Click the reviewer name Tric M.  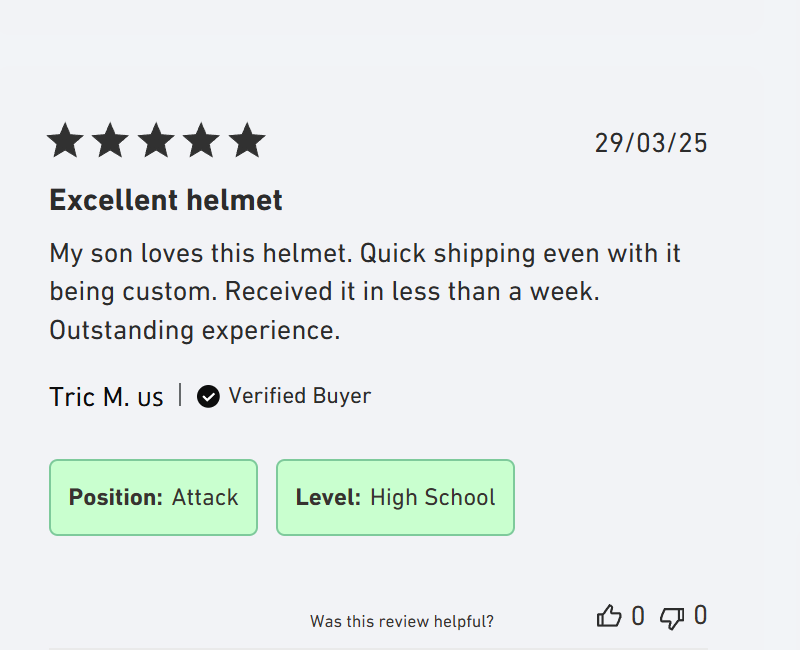[x=89, y=397]
